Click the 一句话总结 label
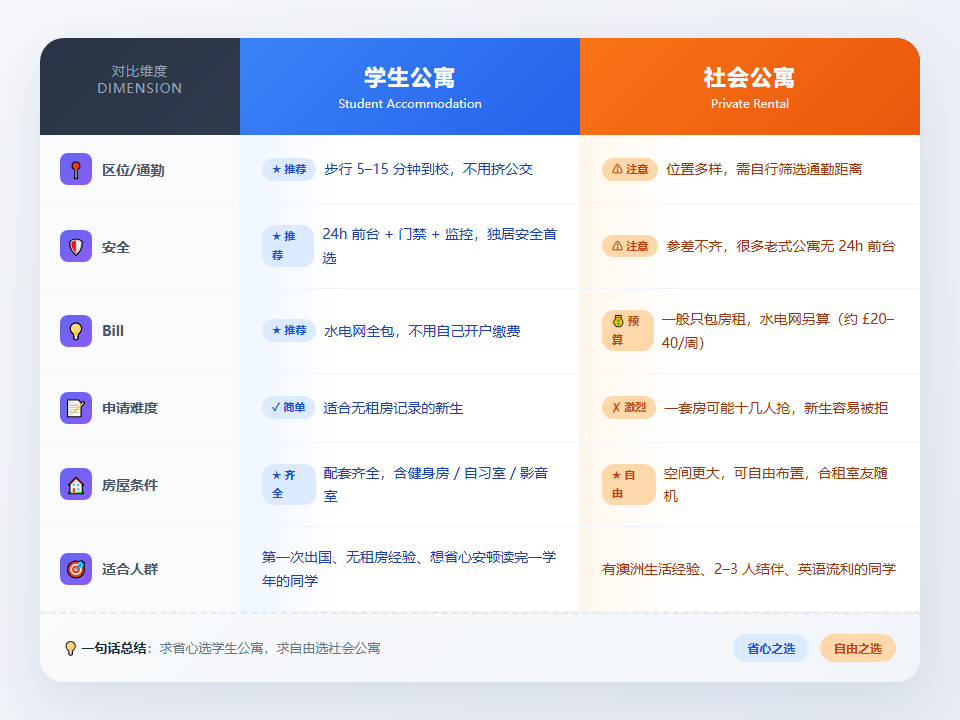 114,648
